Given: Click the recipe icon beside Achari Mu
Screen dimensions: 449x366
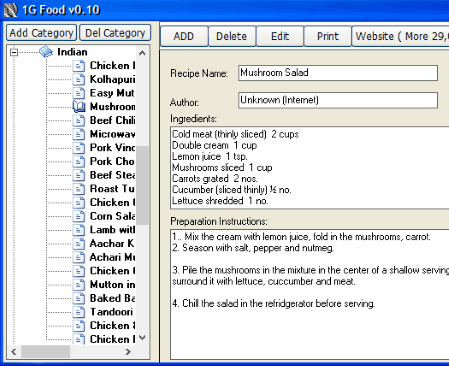Looking at the screenshot, I should (79, 257).
